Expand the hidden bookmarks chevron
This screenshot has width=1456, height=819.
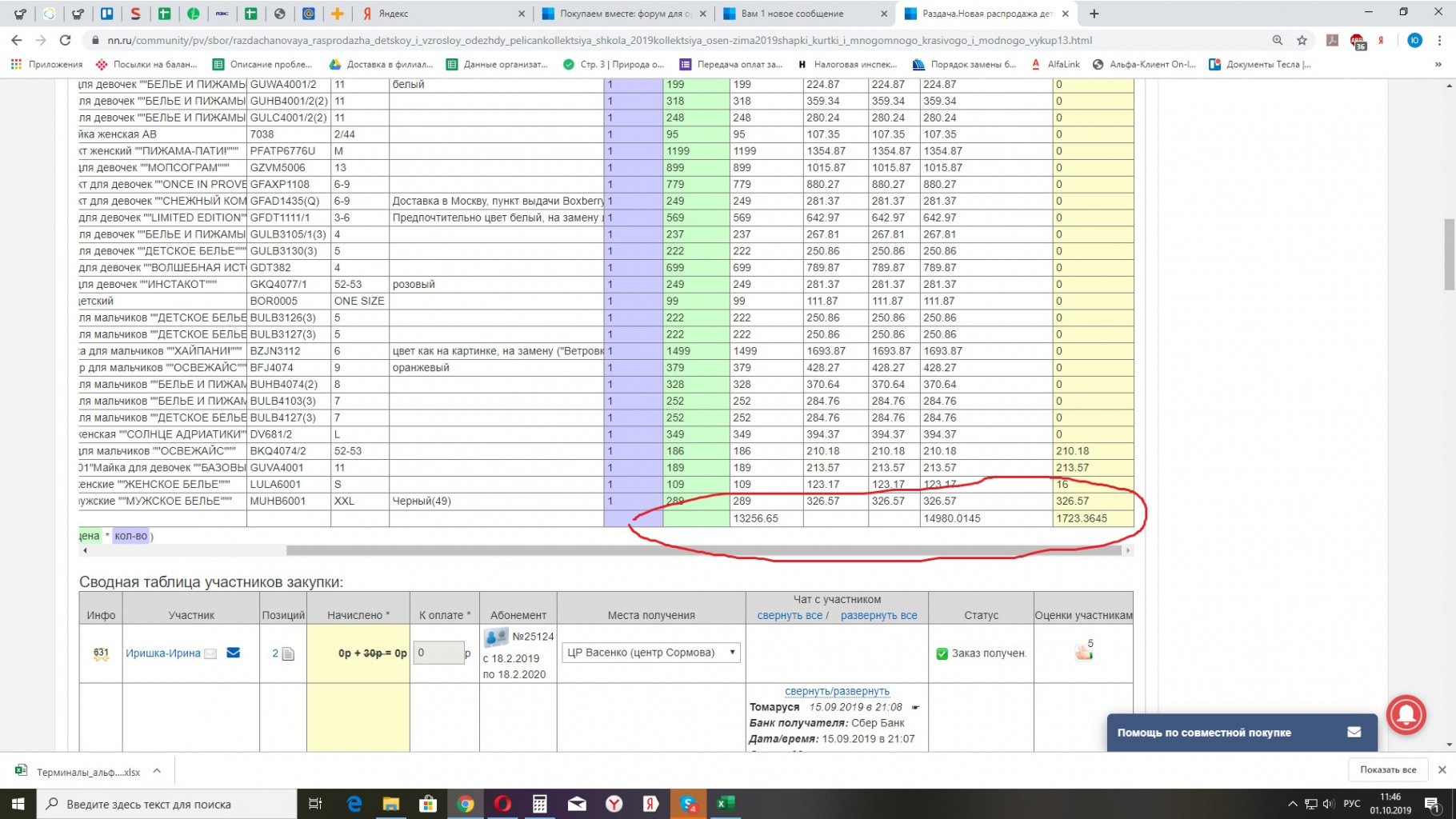(1438, 64)
